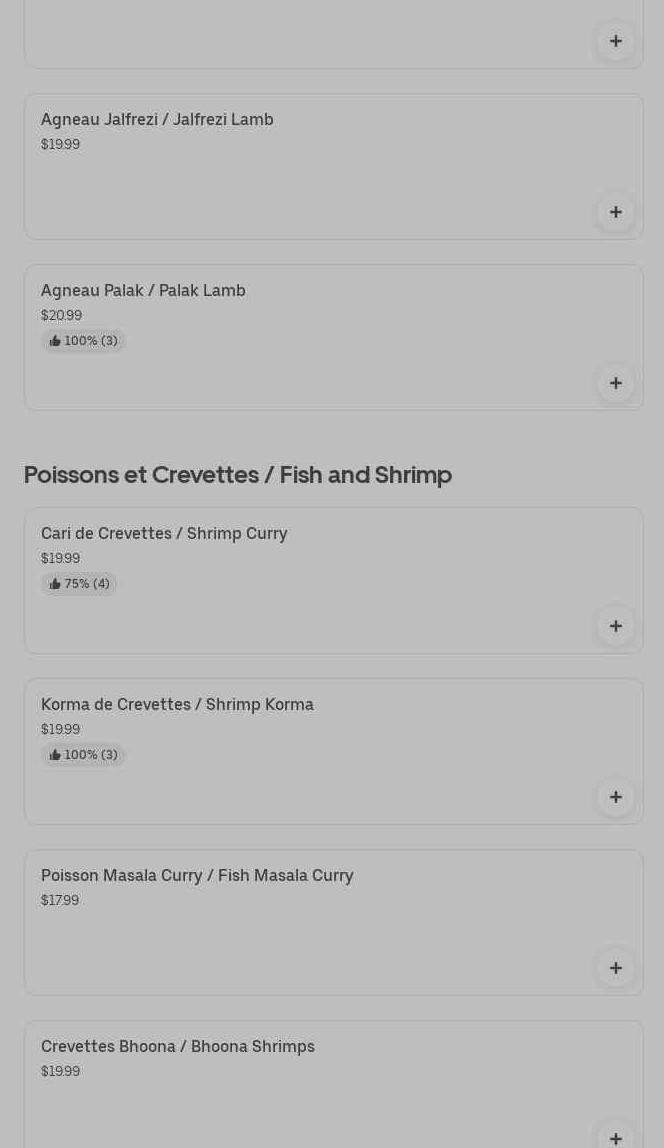The height and width of the screenshot is (1148, 664).
Task: Click the $20.99 price on Palak Lamb
Action: tap(61, 315)
